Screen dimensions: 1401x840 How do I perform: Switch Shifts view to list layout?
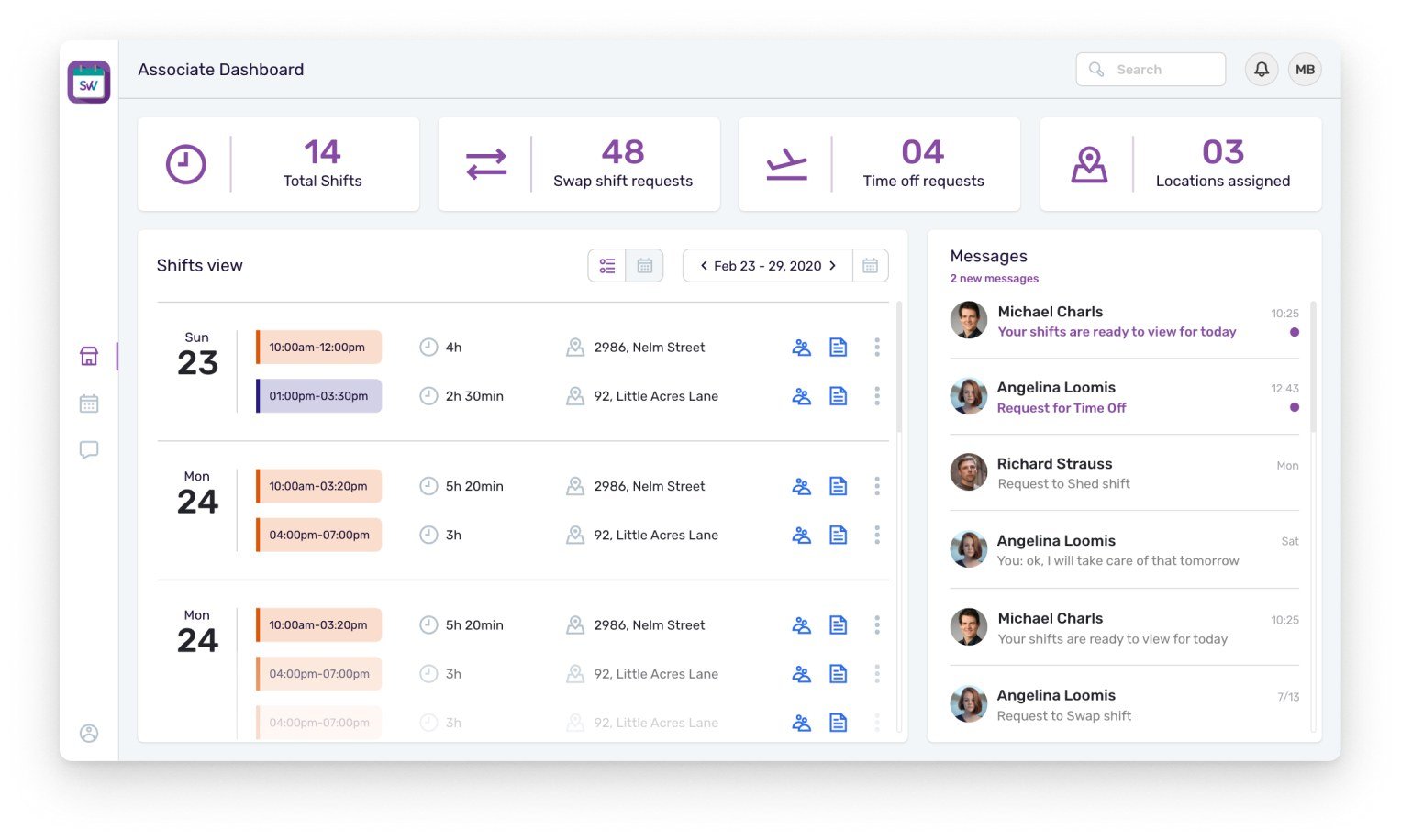coord(607,266)
